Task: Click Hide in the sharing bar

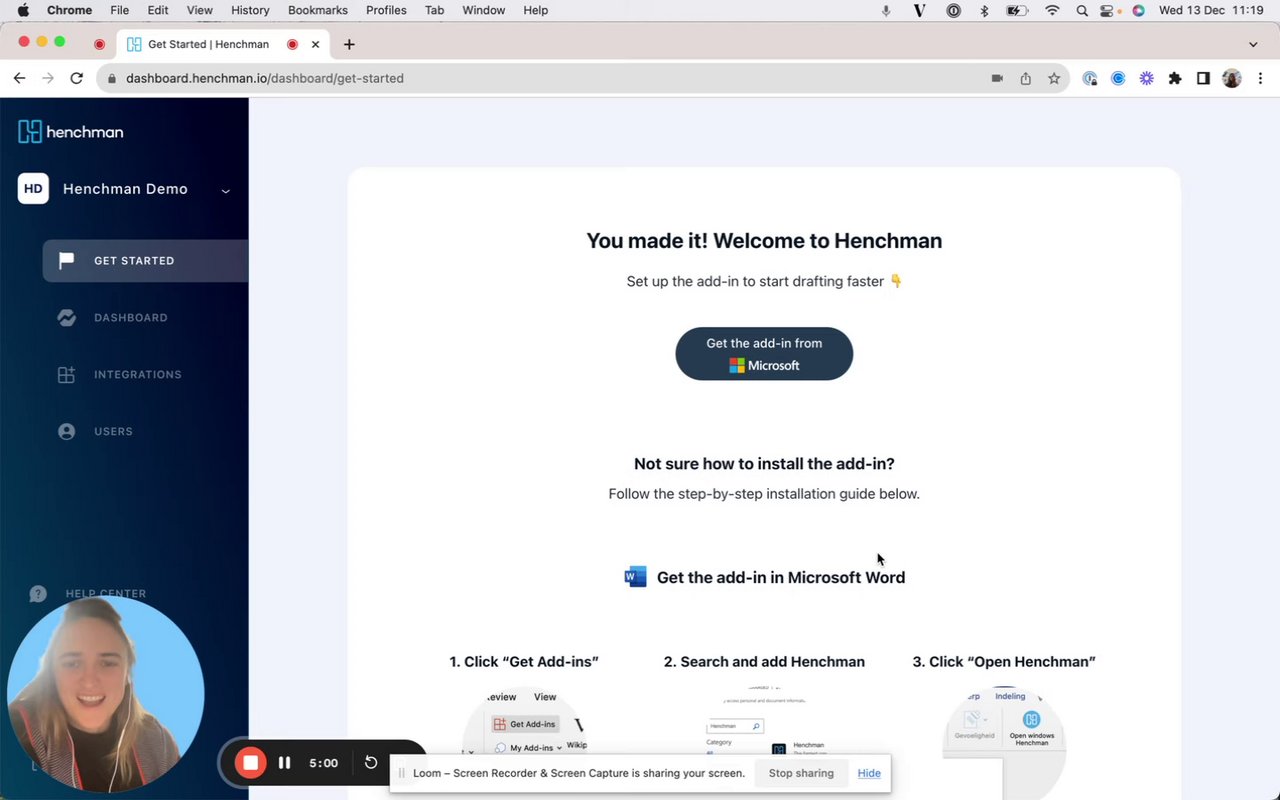Action: coord(869,773)
